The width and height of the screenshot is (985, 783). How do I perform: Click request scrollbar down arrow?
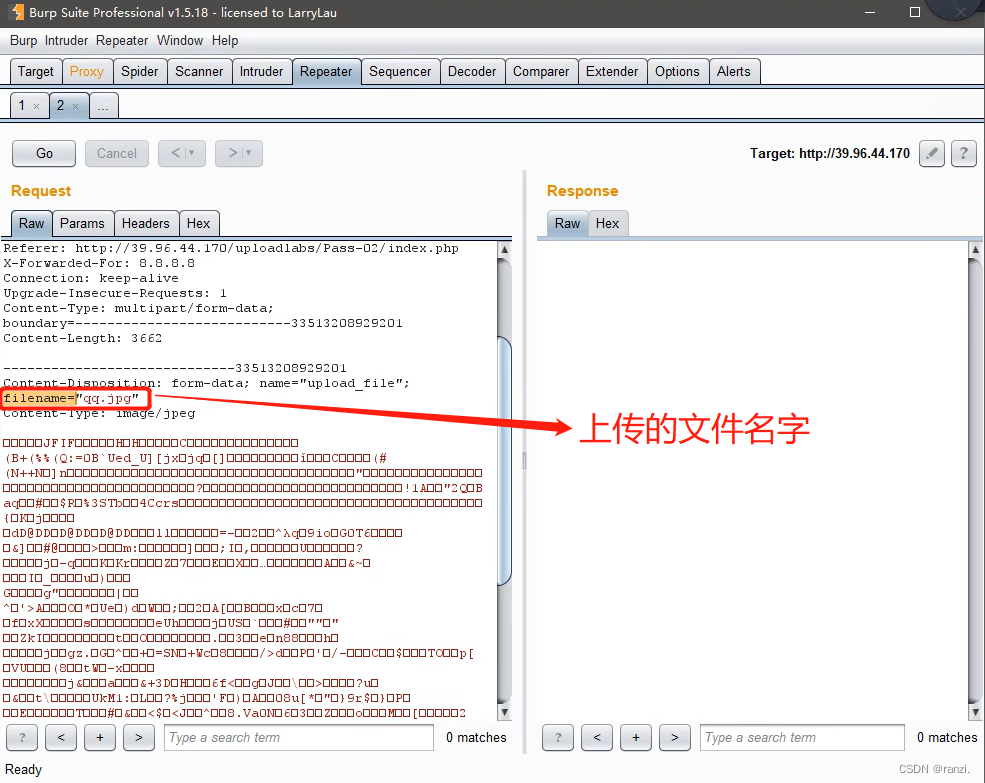tap(504, 711)
